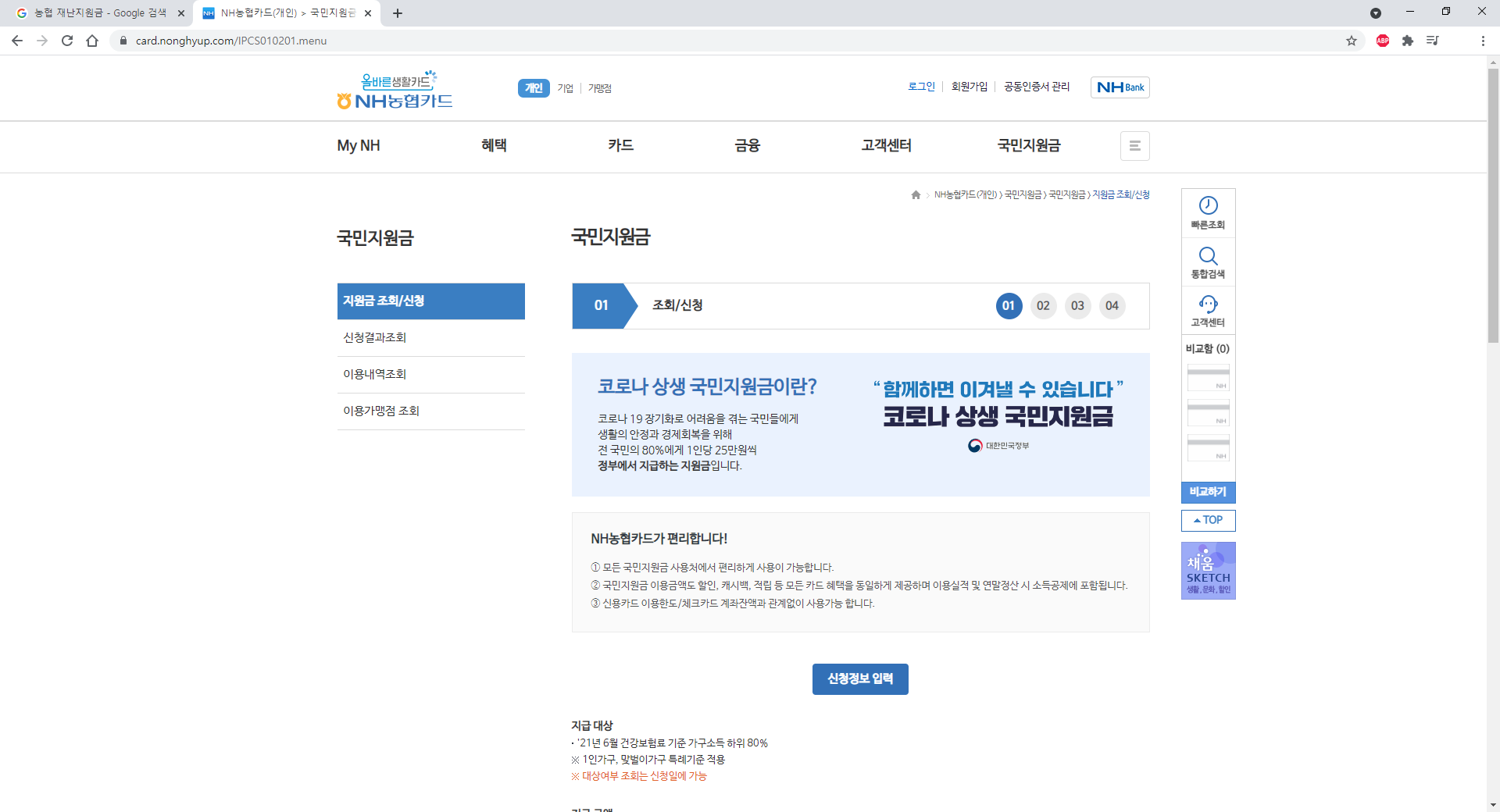Click the 비교함 (0) label
1500x812 pixels.
pos(1208,349)
